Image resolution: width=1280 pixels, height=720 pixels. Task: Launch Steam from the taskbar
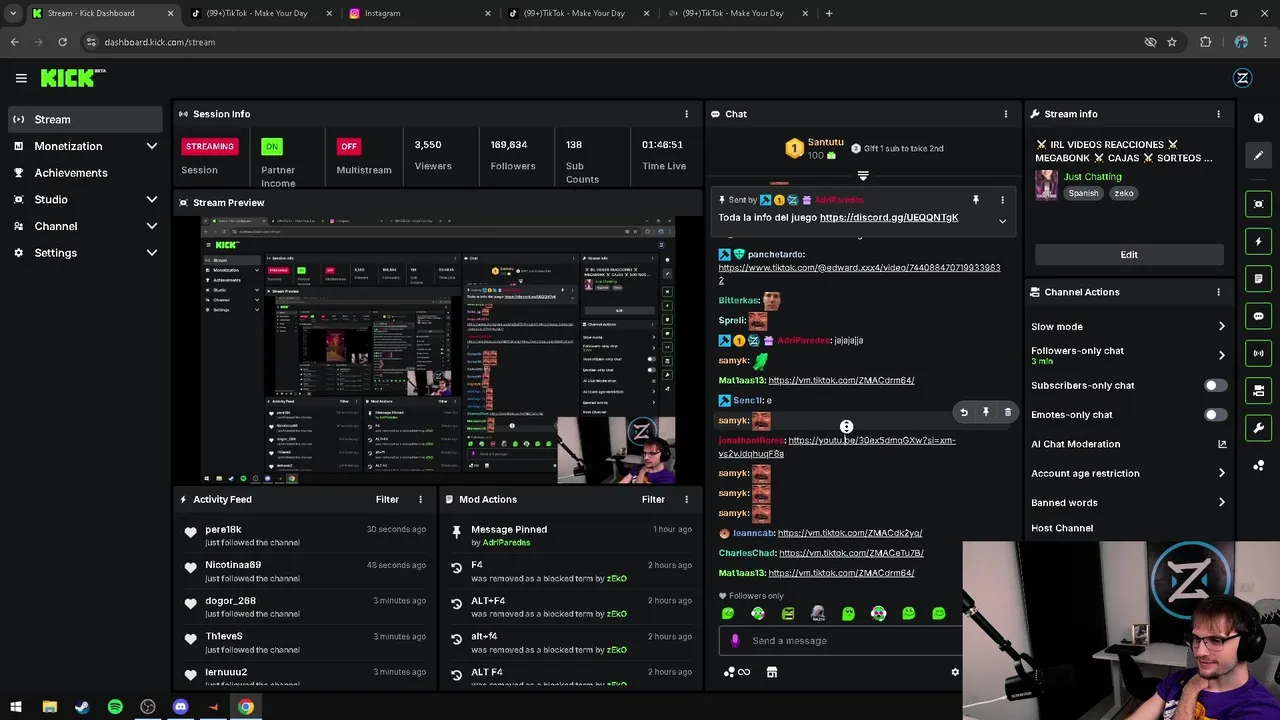pyautogui.click(x=82, y=707)
